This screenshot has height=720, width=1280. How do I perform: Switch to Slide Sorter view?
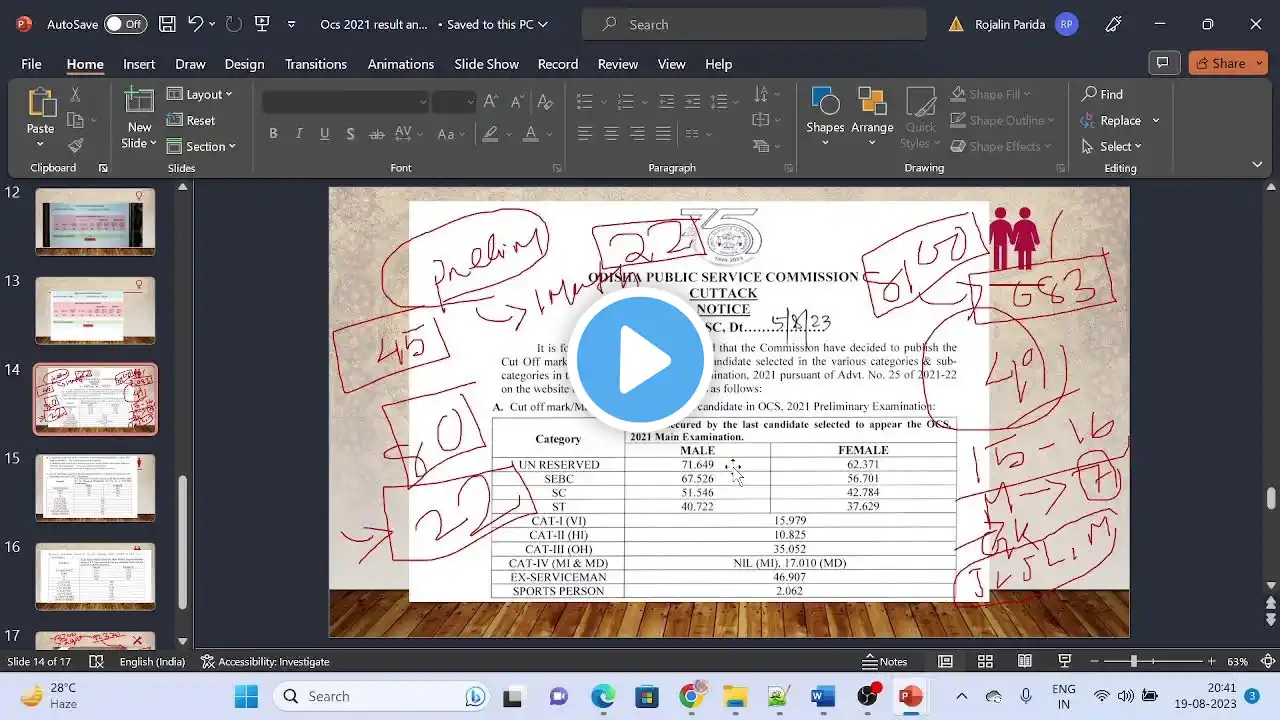[985, 662]
